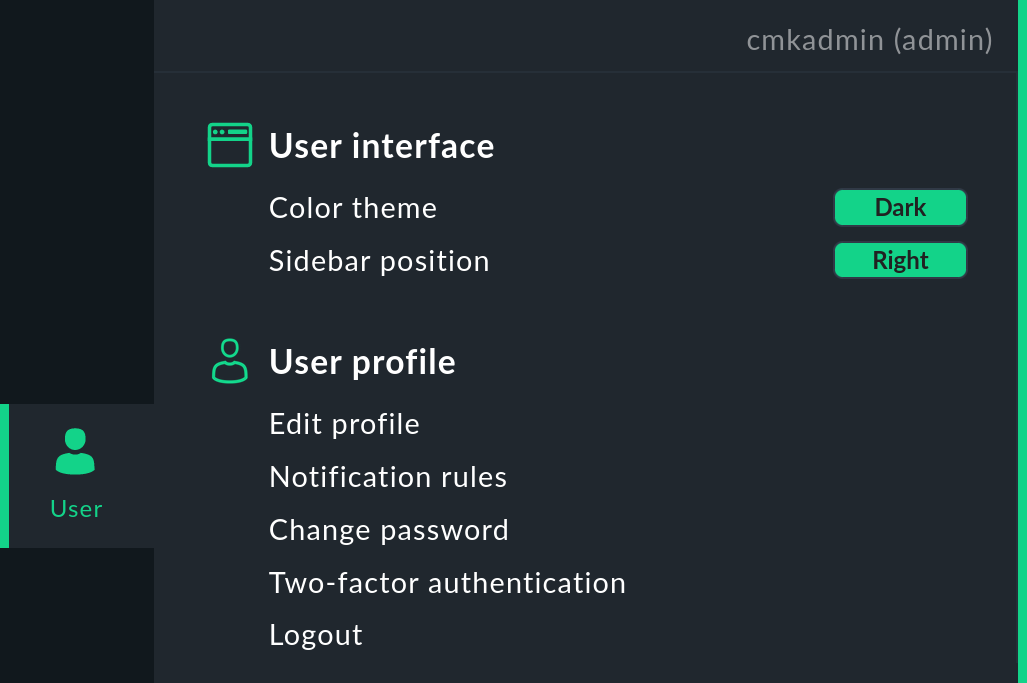Click the empty navigation bar area below User

pyautogui.click(x=76, y=615)
